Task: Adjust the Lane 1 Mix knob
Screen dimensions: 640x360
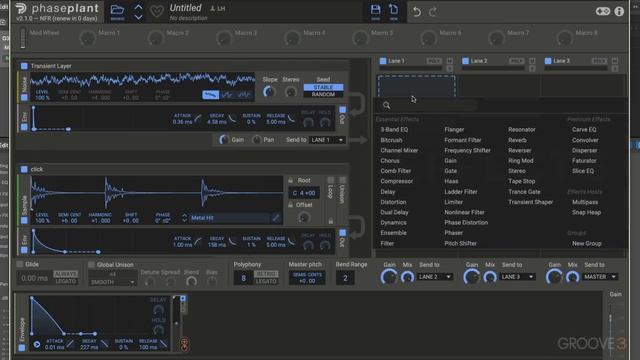Action: coord(407,278)
